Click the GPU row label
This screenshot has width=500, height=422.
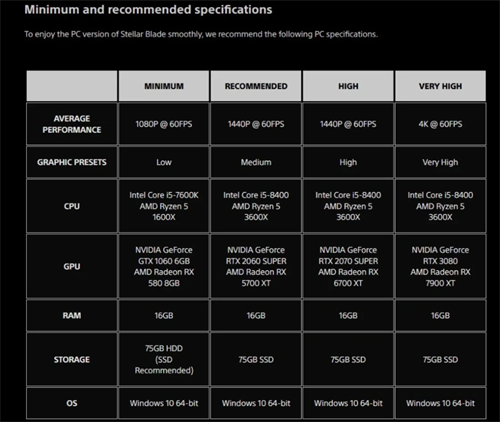tap(72, 266)
